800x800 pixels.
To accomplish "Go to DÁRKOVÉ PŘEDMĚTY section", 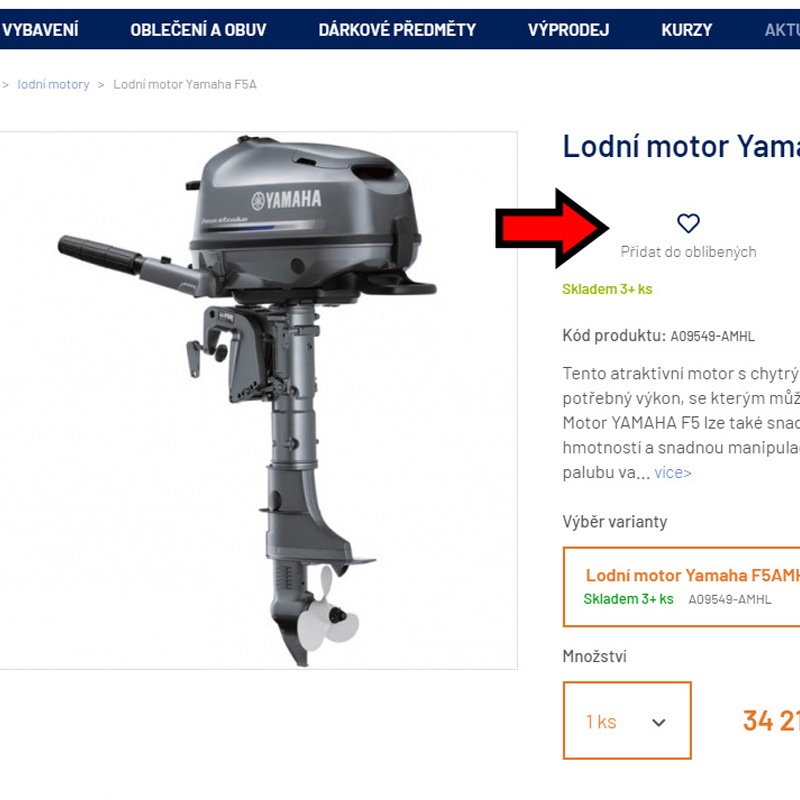I will click(397, 30).
